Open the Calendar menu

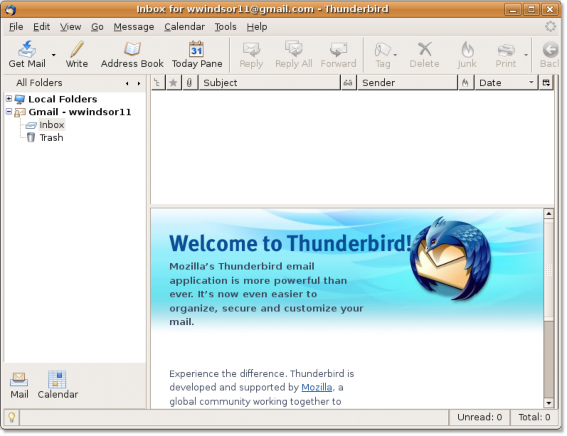coord(184,27)
